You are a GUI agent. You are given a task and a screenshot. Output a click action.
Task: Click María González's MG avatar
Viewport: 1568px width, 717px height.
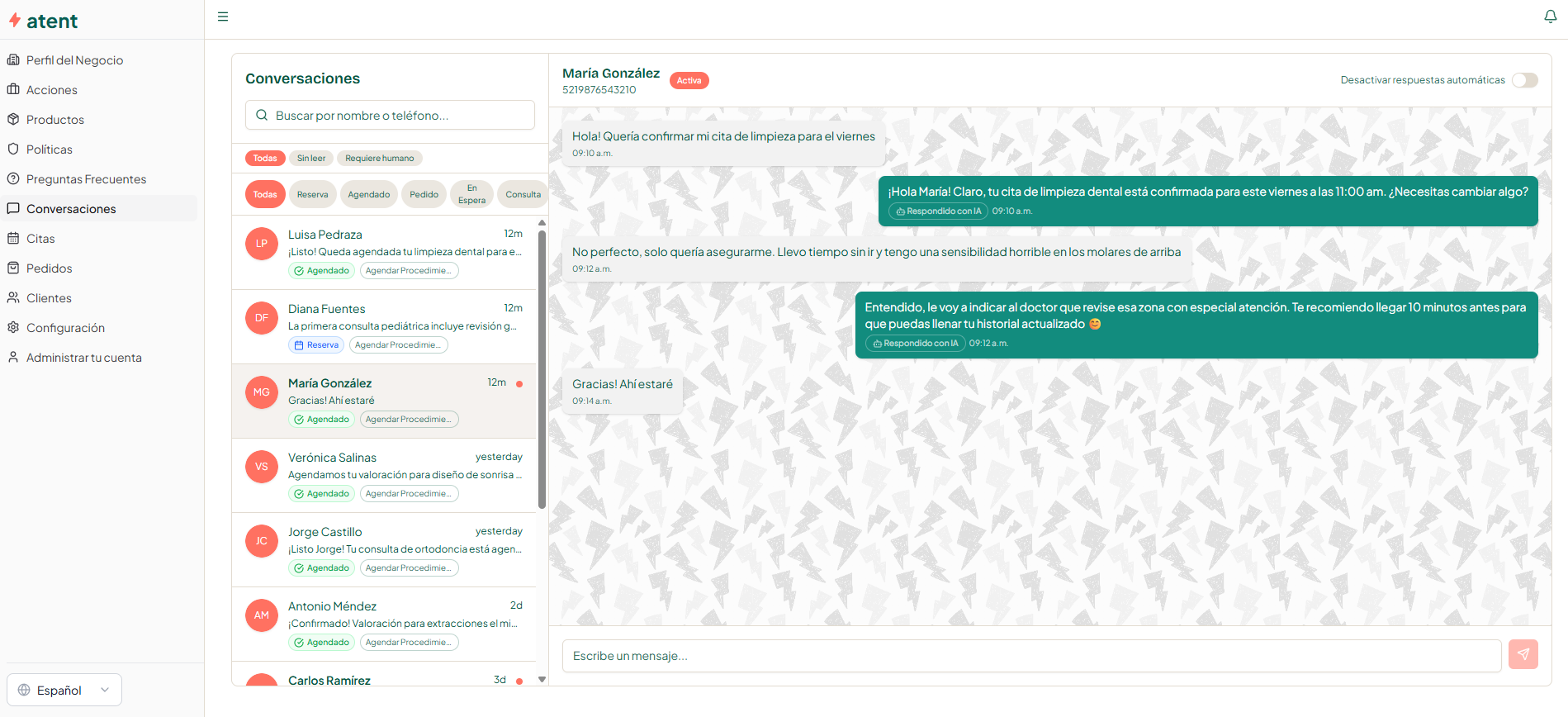262,392
